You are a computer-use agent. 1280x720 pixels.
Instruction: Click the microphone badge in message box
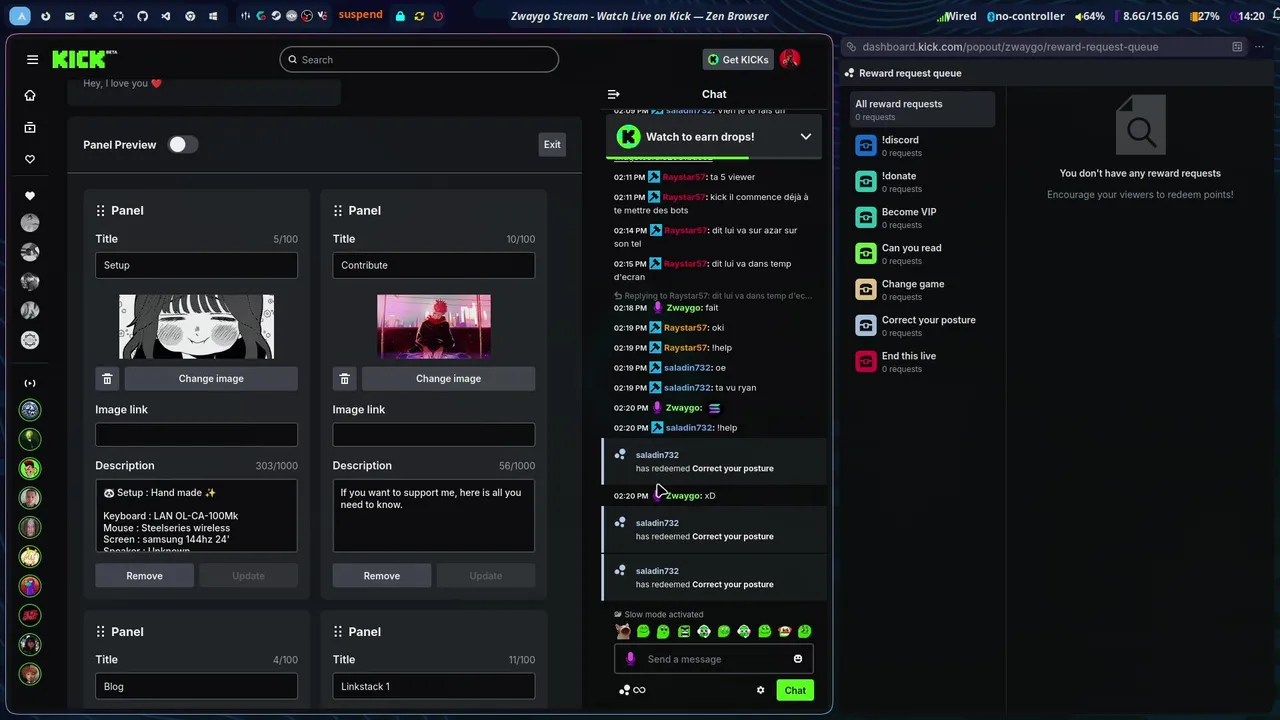(x=630, y=659)
